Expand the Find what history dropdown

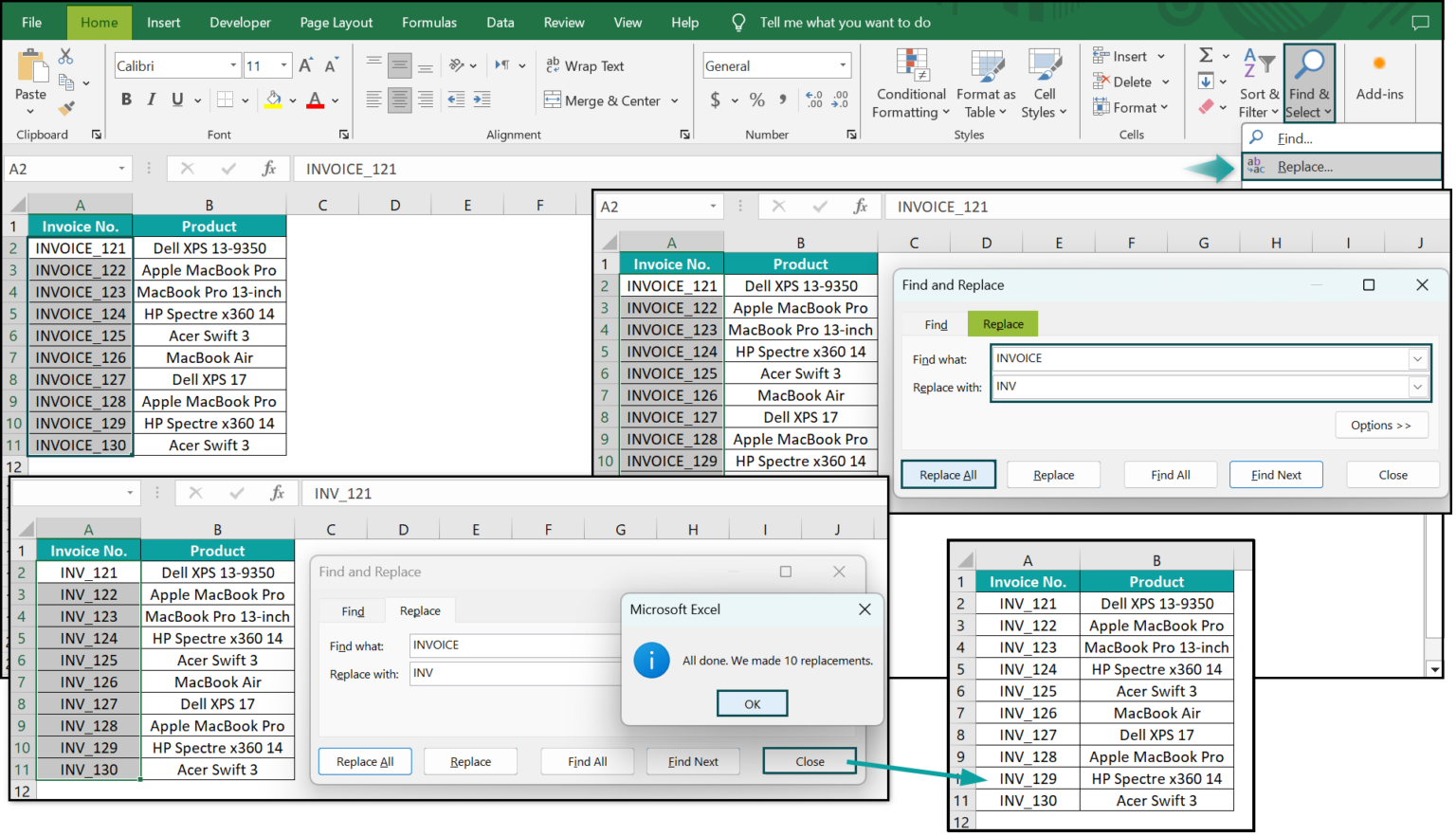tap(1417, 358)
